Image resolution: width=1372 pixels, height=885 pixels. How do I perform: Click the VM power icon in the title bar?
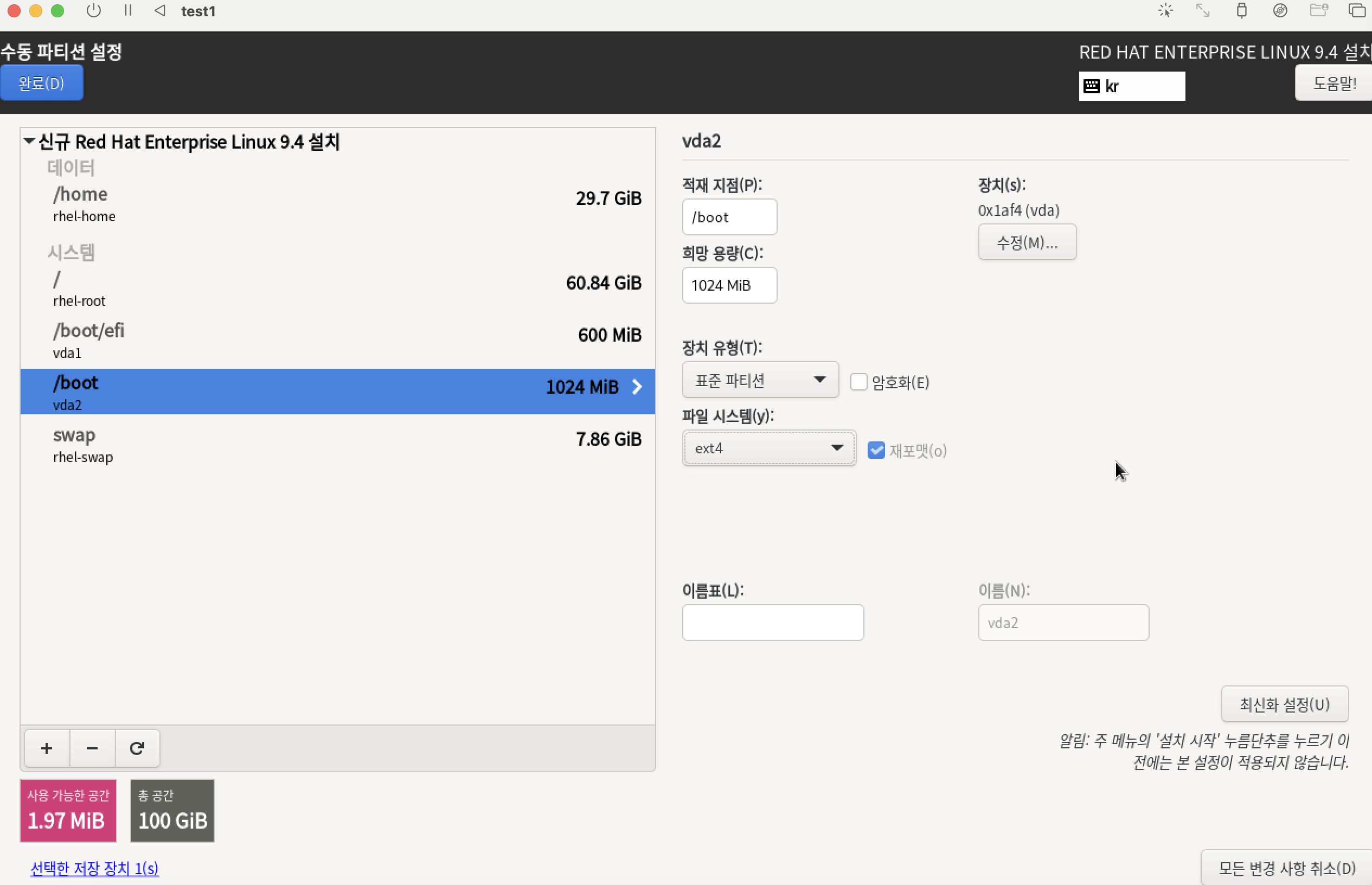coord(94,11)
